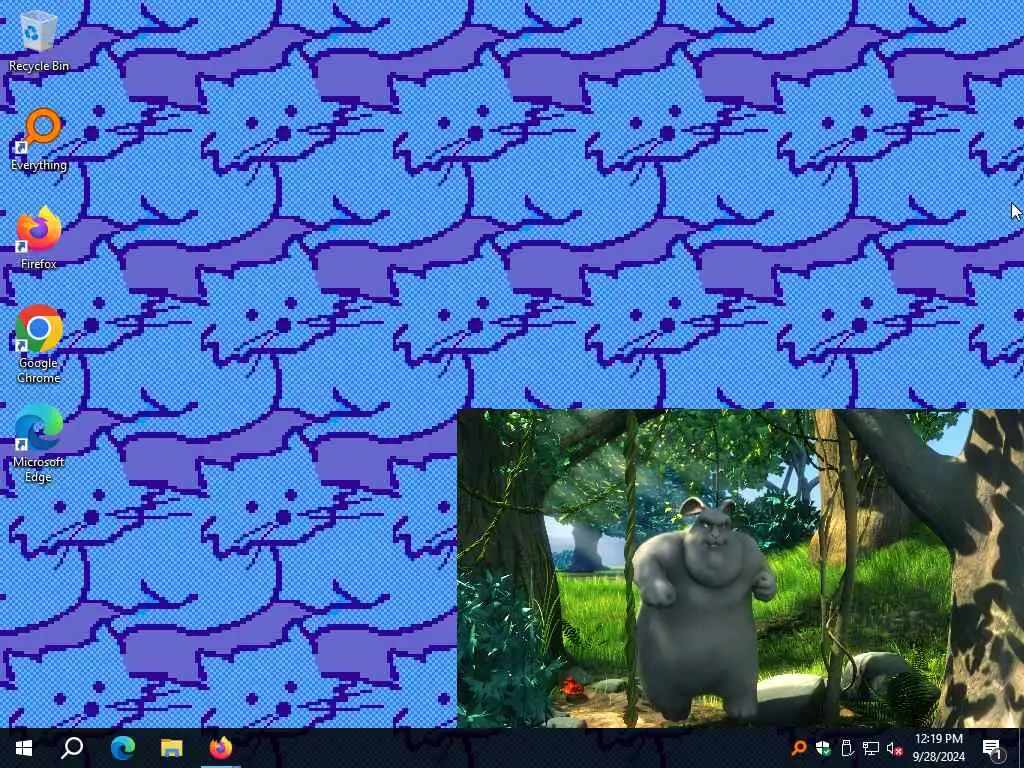Viewport: 1024px width, 768px height.
Task: Select the Recycle Bin desktop icon
Action: 39,42
